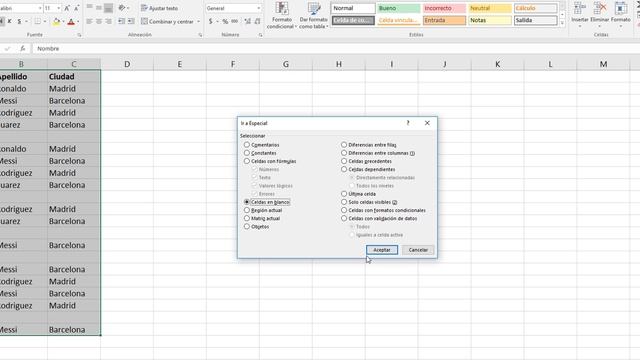The height and width of the screenshot is (360, 640).
Task: Expand Combinar y centrar dropdown arrow
Action: (x=199, y=22)
